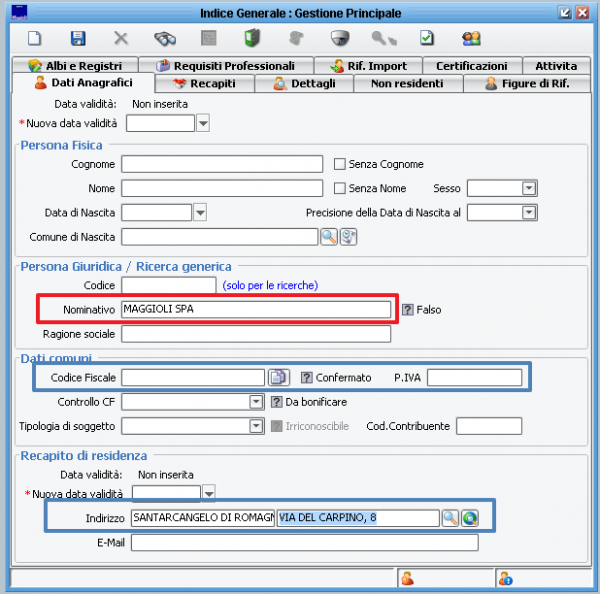Screen dimensions: 600x594
Task: Switch to the Albi e Registri tab
Action: pyautogui.click(x=75, y=65)
